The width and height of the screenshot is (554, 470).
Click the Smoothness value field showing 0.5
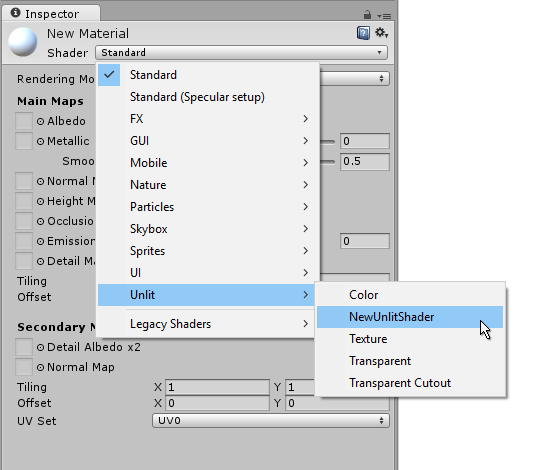pyautogui.click(x=365, y=161)
